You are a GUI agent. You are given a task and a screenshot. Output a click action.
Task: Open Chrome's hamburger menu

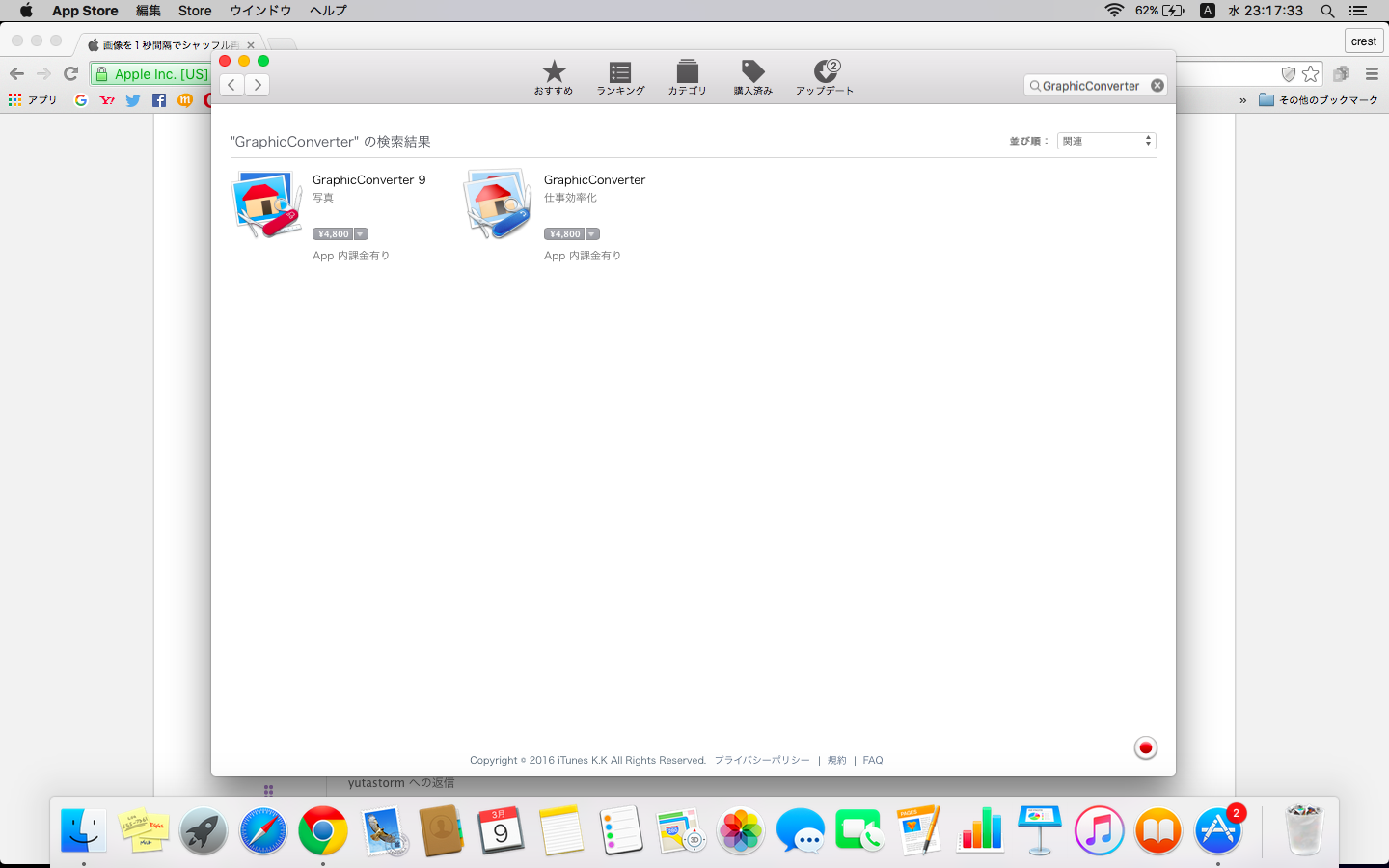(x=1372, y=73)
